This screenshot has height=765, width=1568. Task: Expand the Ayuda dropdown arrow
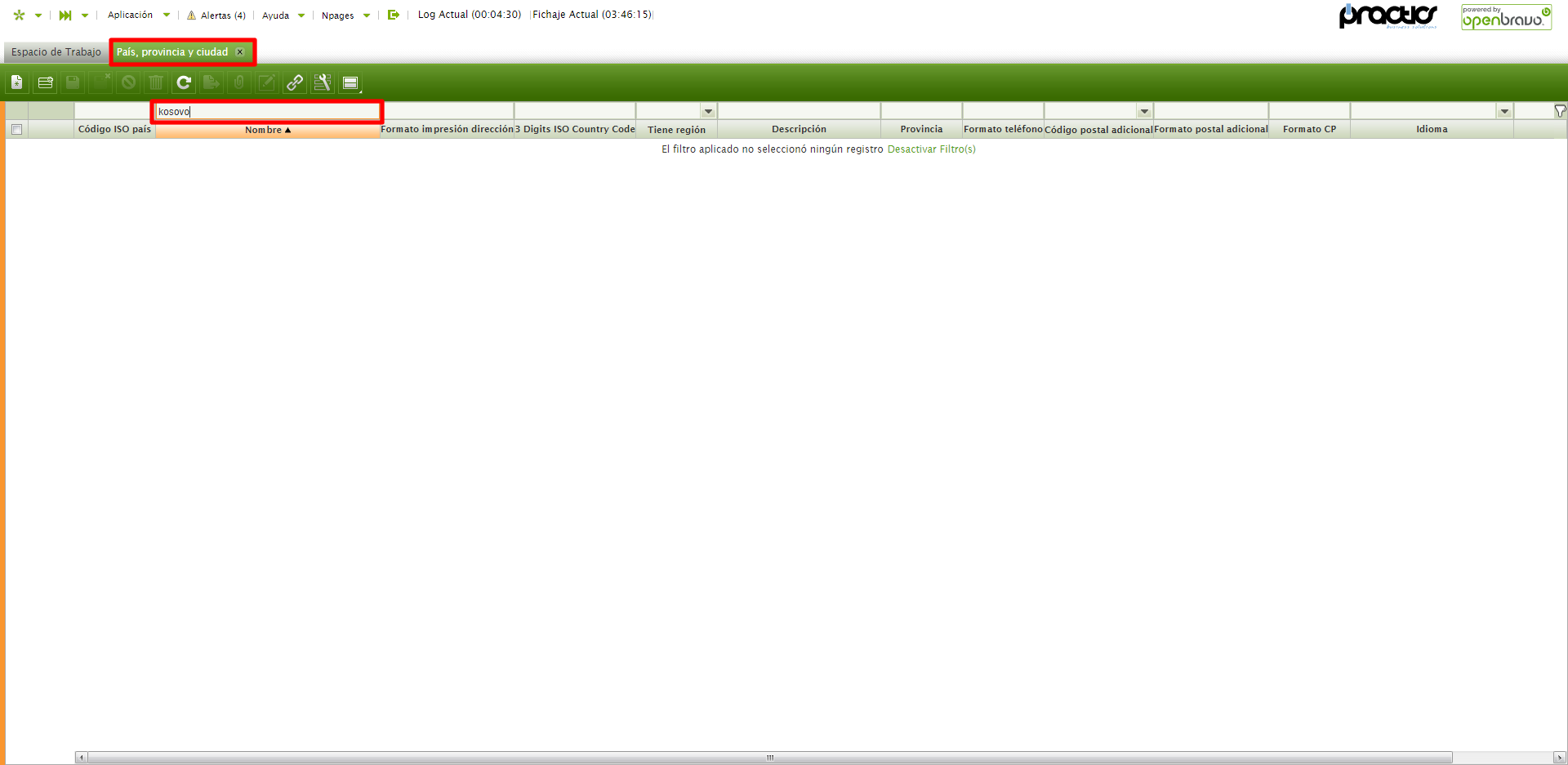point(301,16)
